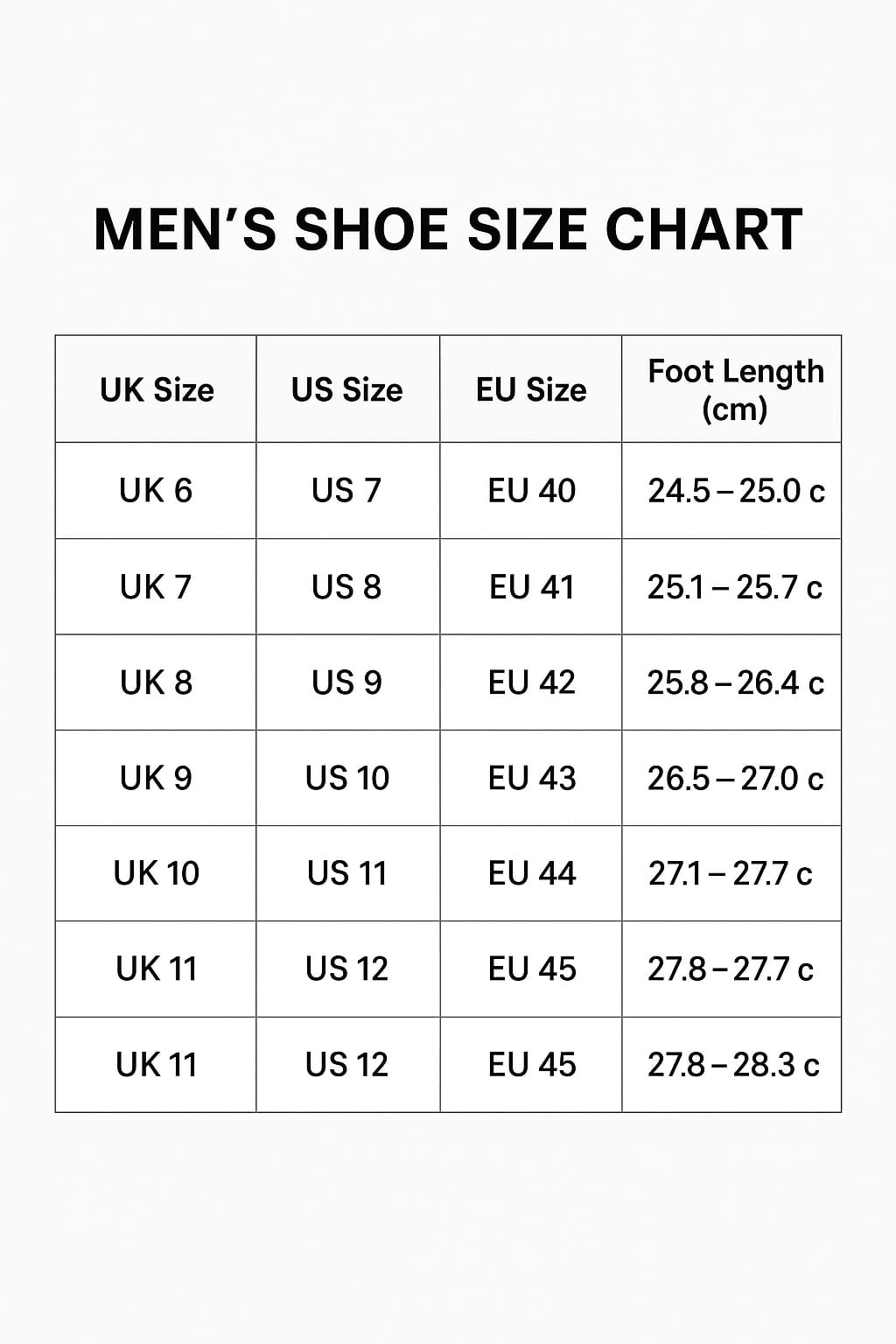Click the 24.5 – 25.0 foot length cell
Viewport: 896px width, 1344px height.
click(735, 491)
